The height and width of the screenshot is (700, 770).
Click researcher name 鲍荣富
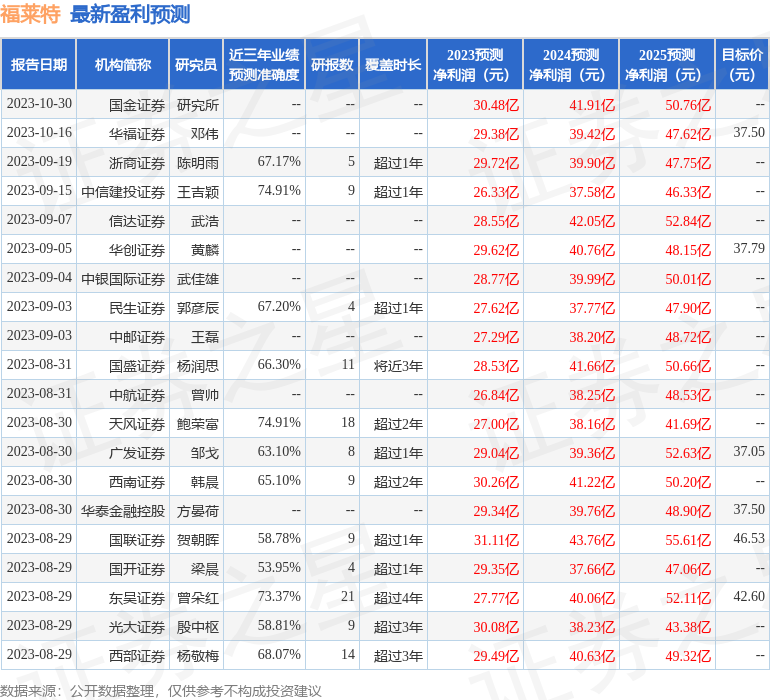(x=198, y=424)
